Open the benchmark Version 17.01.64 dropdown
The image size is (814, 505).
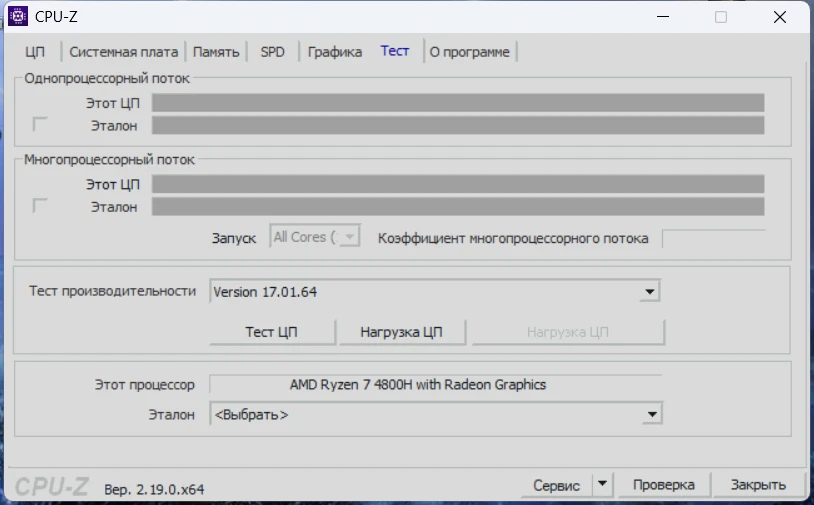[x=650, y=292]
